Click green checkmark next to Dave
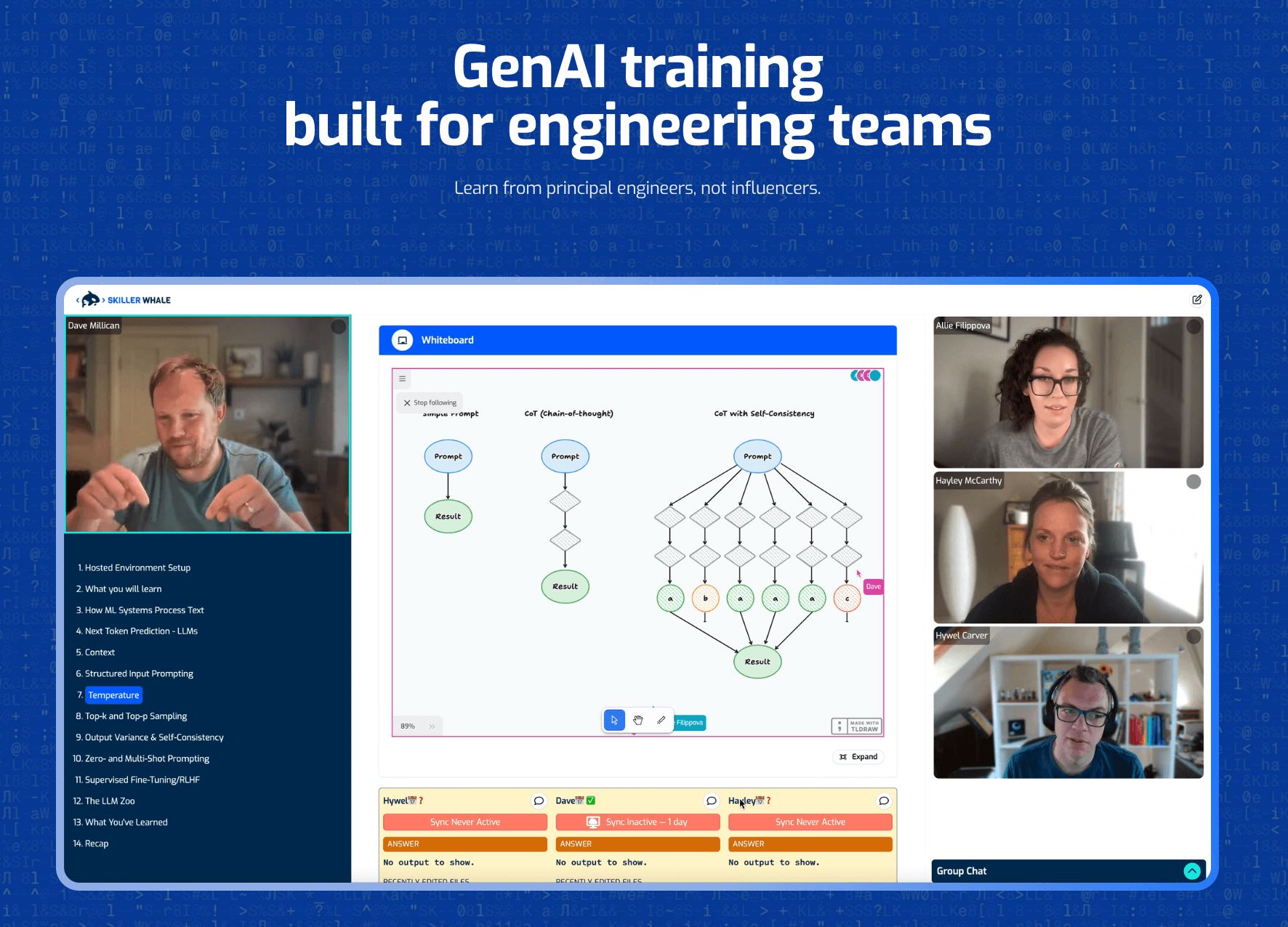Image resolution: width=1288 pixels, height=927 pixels. tap(591, 801)
